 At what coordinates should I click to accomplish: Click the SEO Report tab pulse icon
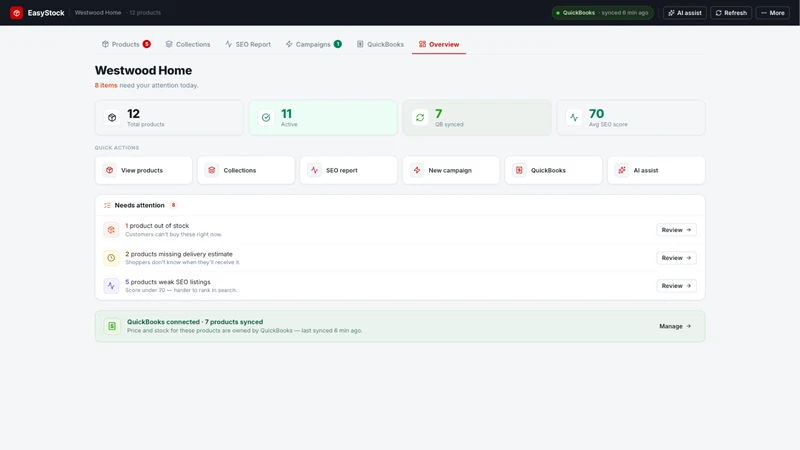(229, 44)
